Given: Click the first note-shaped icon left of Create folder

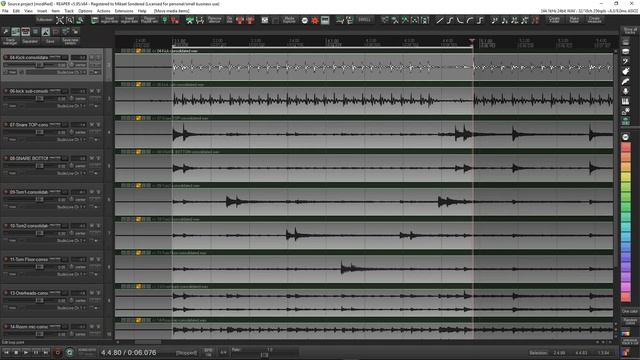Looking at the screenshot, I should click(x=494, y=20).
